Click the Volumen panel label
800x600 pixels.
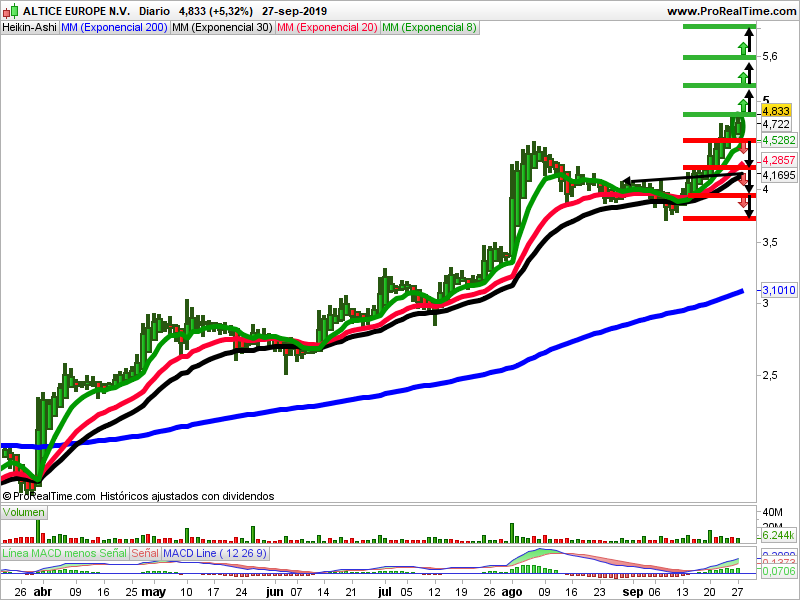(23, 512)
